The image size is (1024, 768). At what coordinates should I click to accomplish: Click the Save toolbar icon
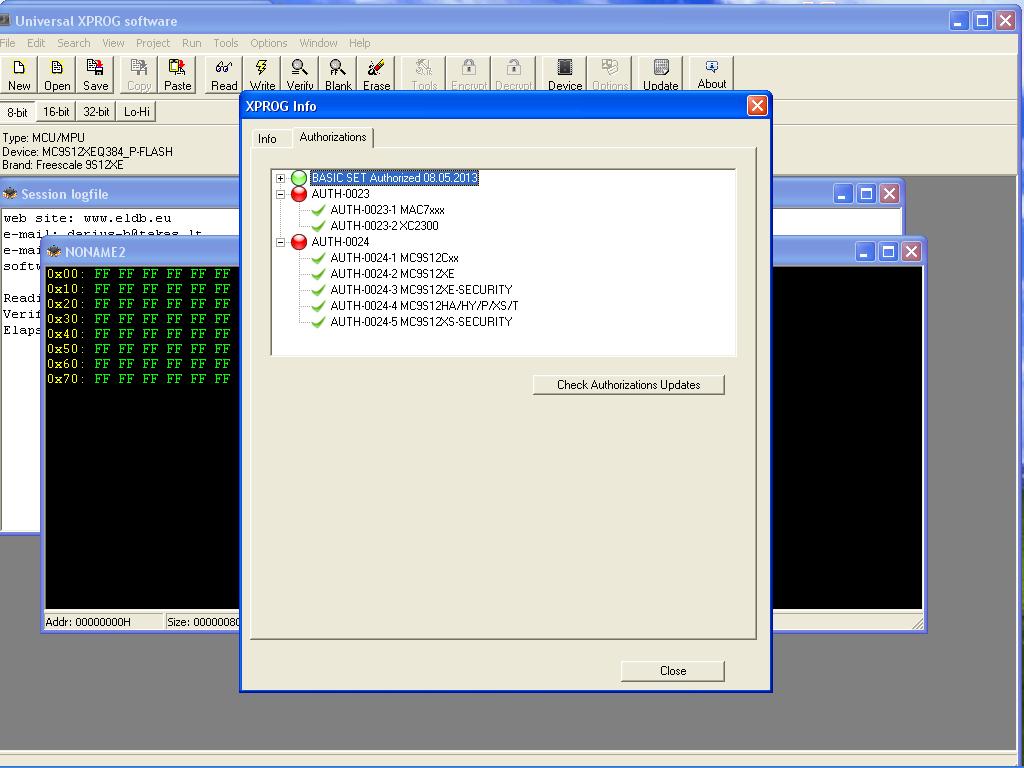pos(96,74)
